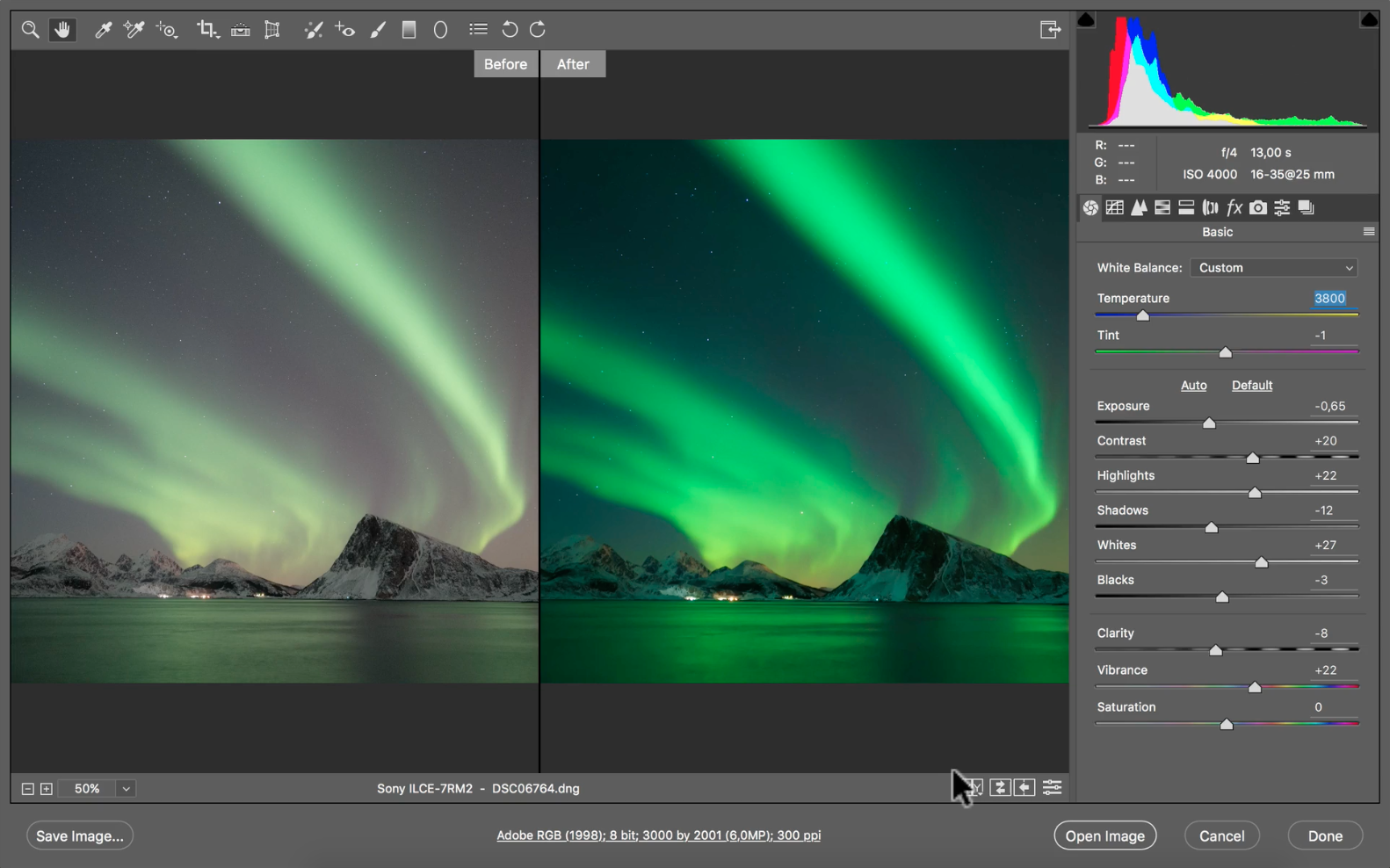Swap before and after settings

[x=1000, y=788]
